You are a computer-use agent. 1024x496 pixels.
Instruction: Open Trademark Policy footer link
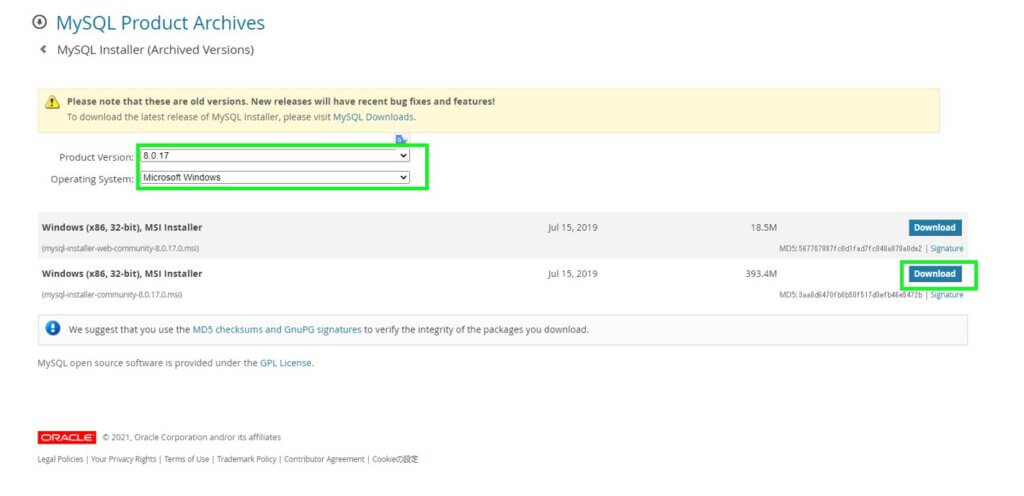[246, 459]
